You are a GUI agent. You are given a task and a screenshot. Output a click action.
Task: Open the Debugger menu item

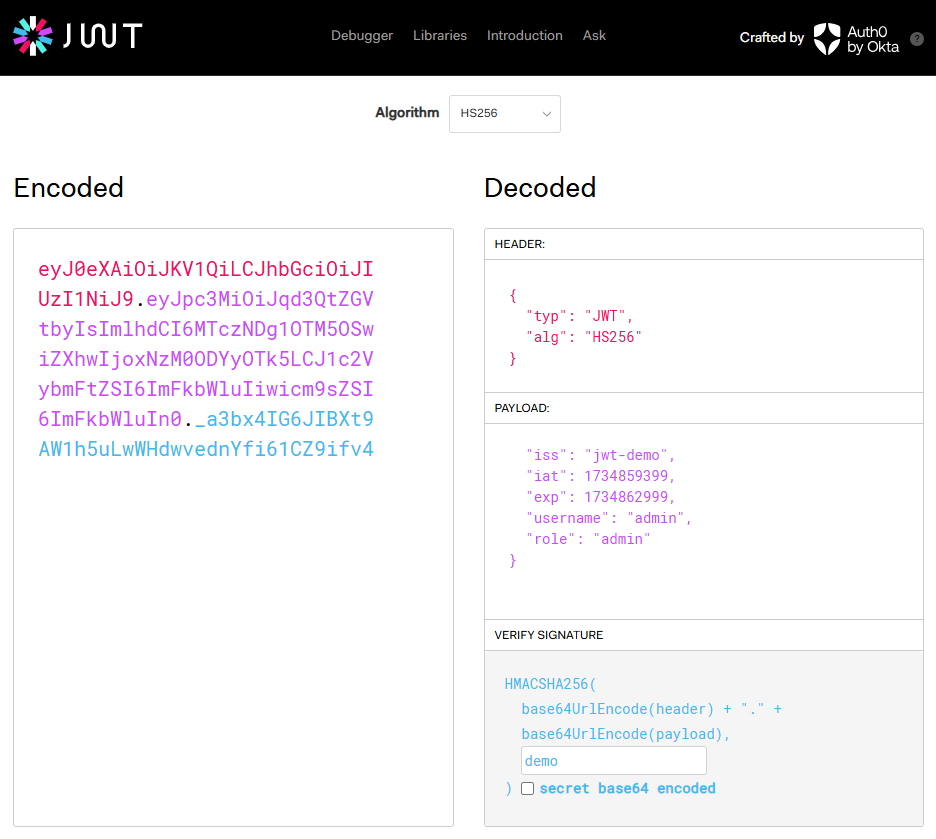coord(362,36)
